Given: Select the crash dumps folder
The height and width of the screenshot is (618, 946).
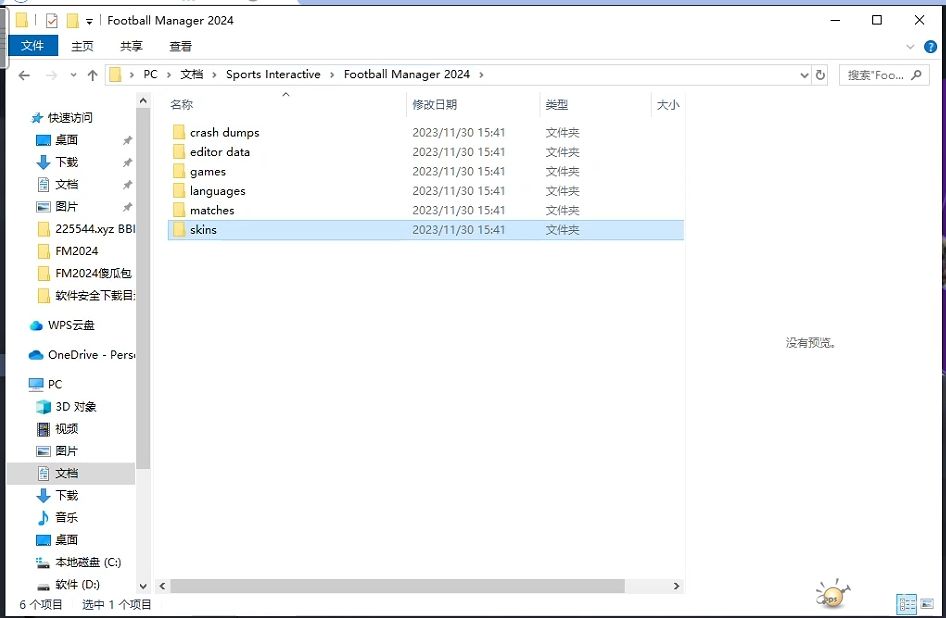Looking at the screenshot, I should click(425, 132).
